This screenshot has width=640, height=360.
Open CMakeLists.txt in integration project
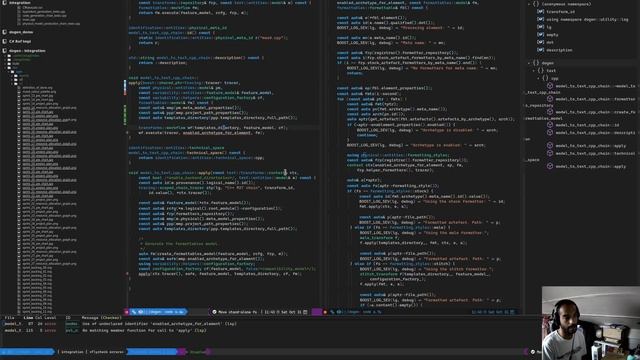(32, 7)
